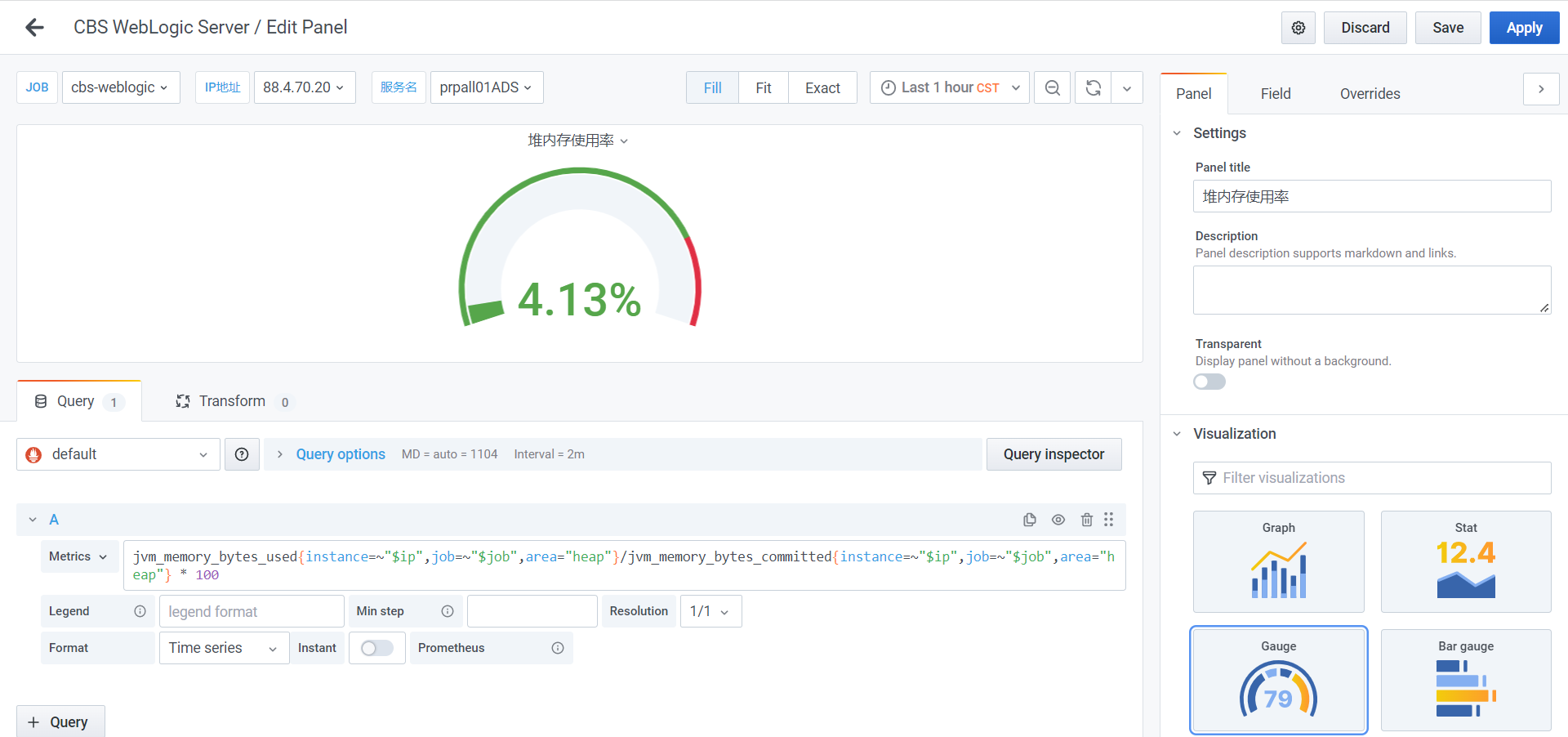
Task: Select the Gauge visualization
Action: pyautogui.click(x=1279, y=680)
